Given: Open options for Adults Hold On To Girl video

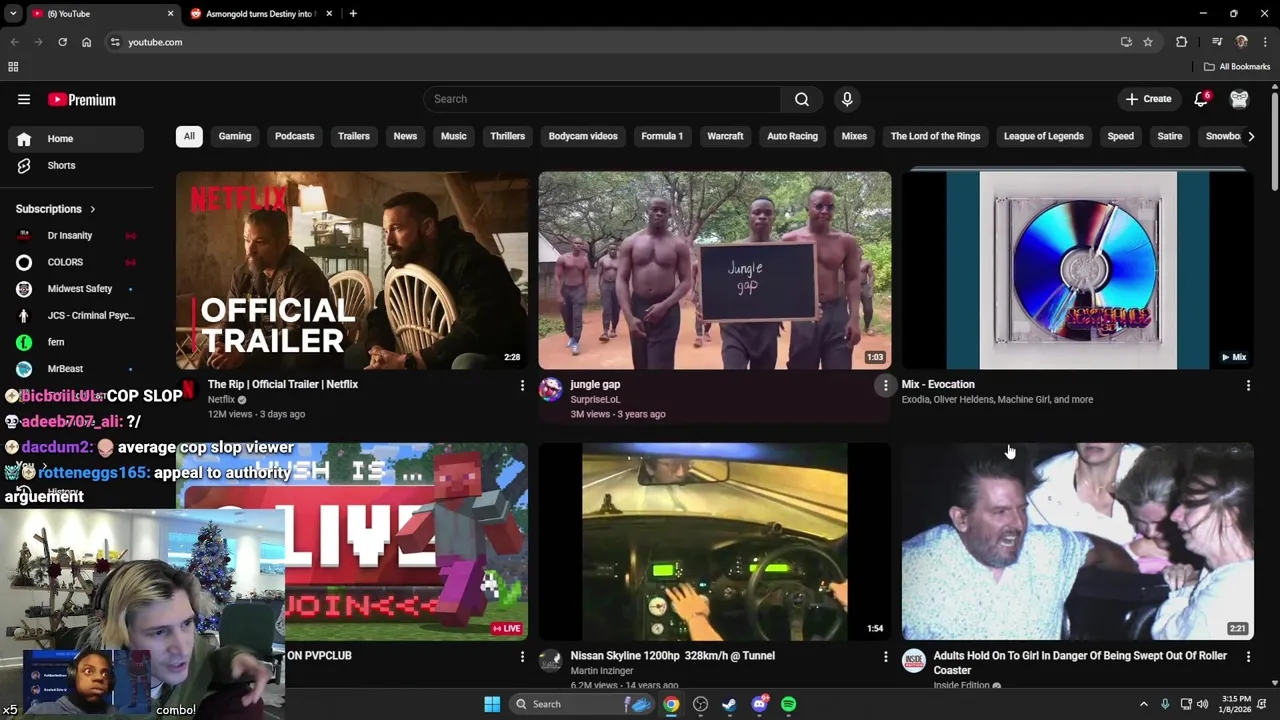Looking at the screenshot, I should coord(1248,657).
